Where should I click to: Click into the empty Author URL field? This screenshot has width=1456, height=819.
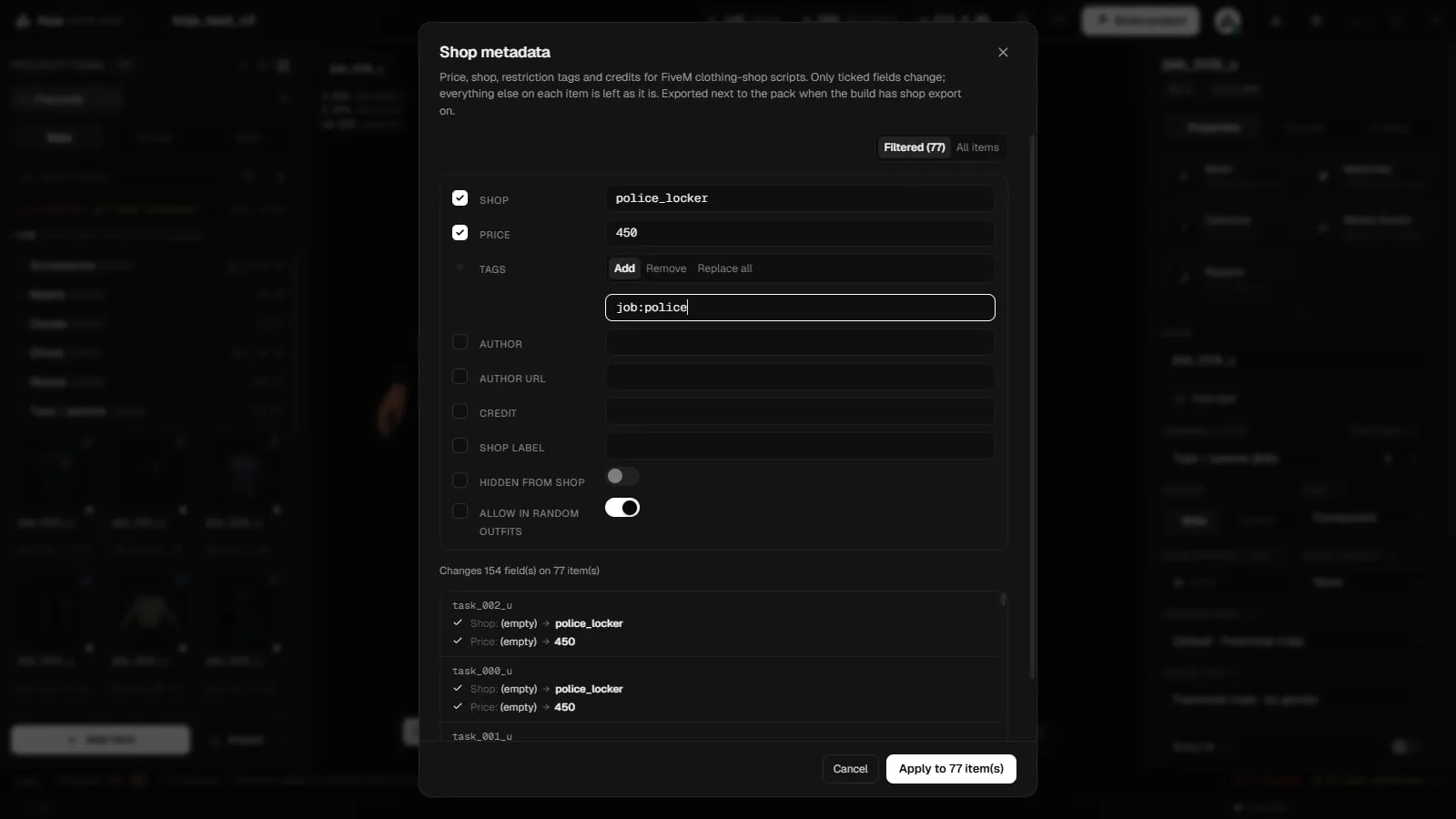(x=800, y=377)
